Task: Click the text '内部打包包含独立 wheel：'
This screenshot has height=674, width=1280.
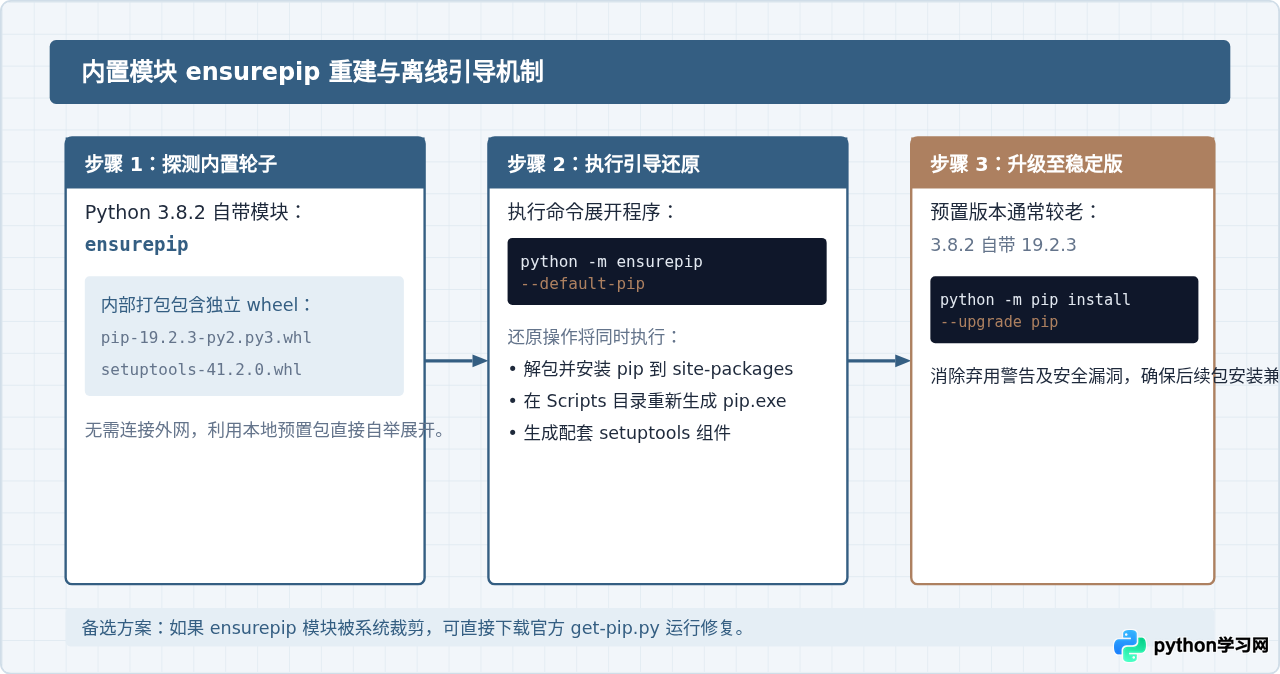Action: click(x=207, y=305)
